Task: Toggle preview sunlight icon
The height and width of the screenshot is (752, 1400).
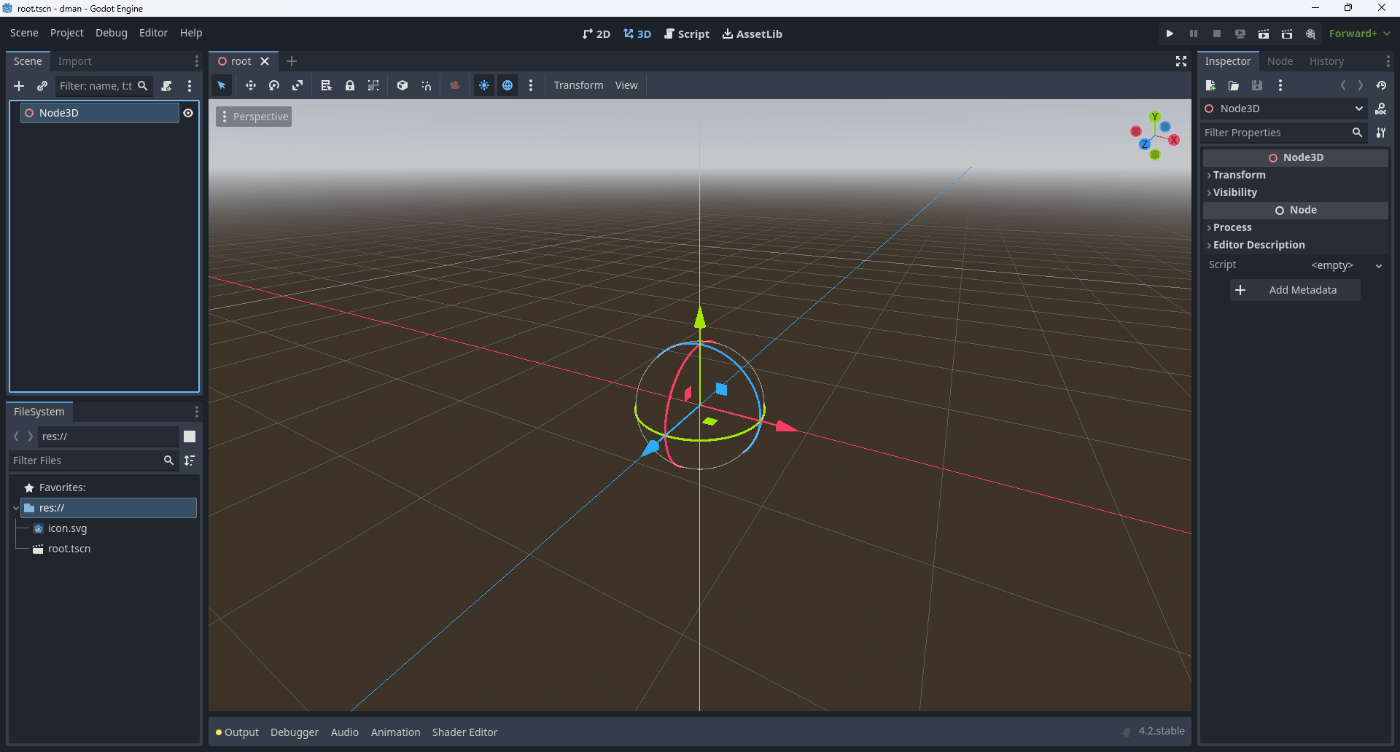Action: 484,85
